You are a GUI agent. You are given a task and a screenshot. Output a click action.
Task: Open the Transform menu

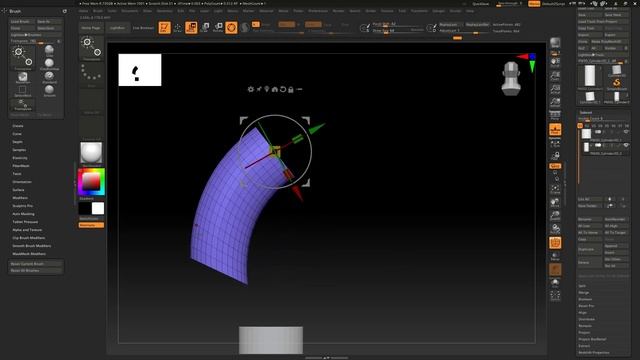[420, 11]
